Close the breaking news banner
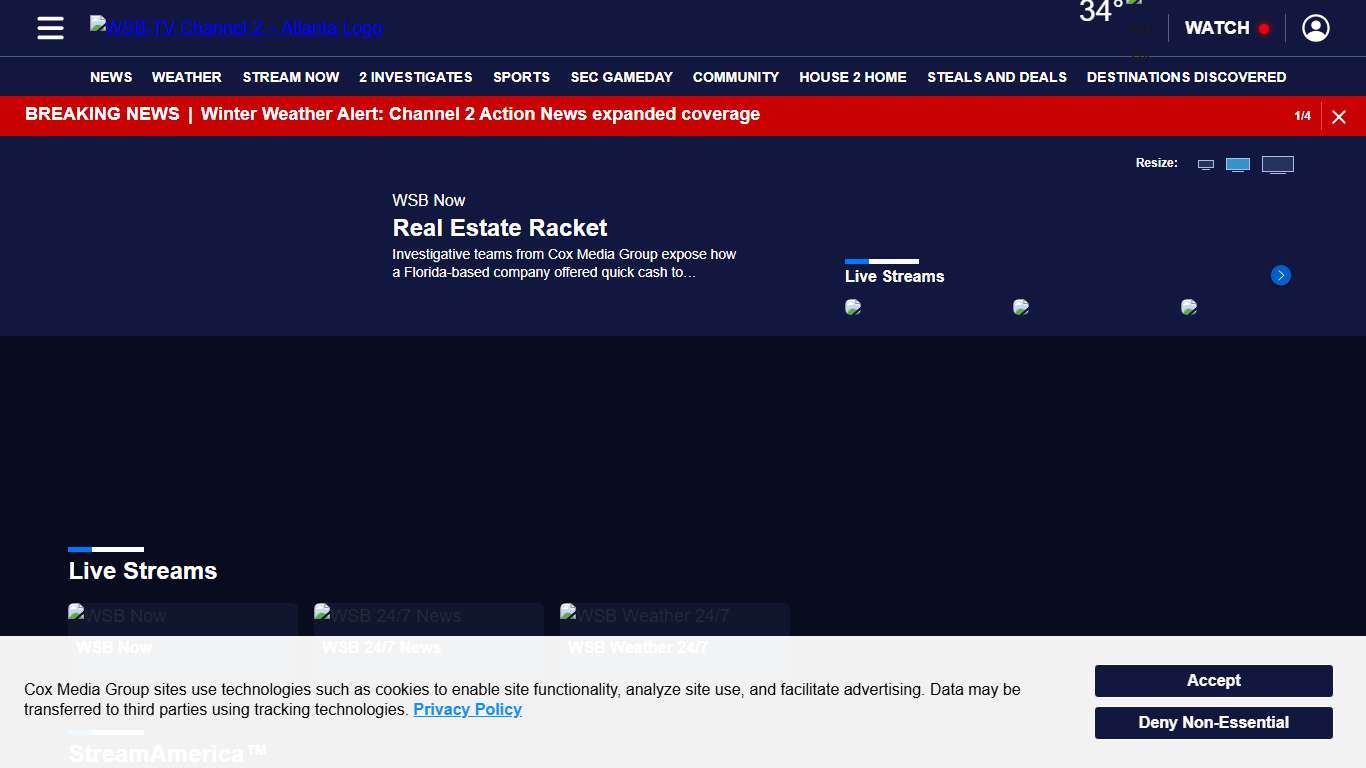 point(1339,117)
